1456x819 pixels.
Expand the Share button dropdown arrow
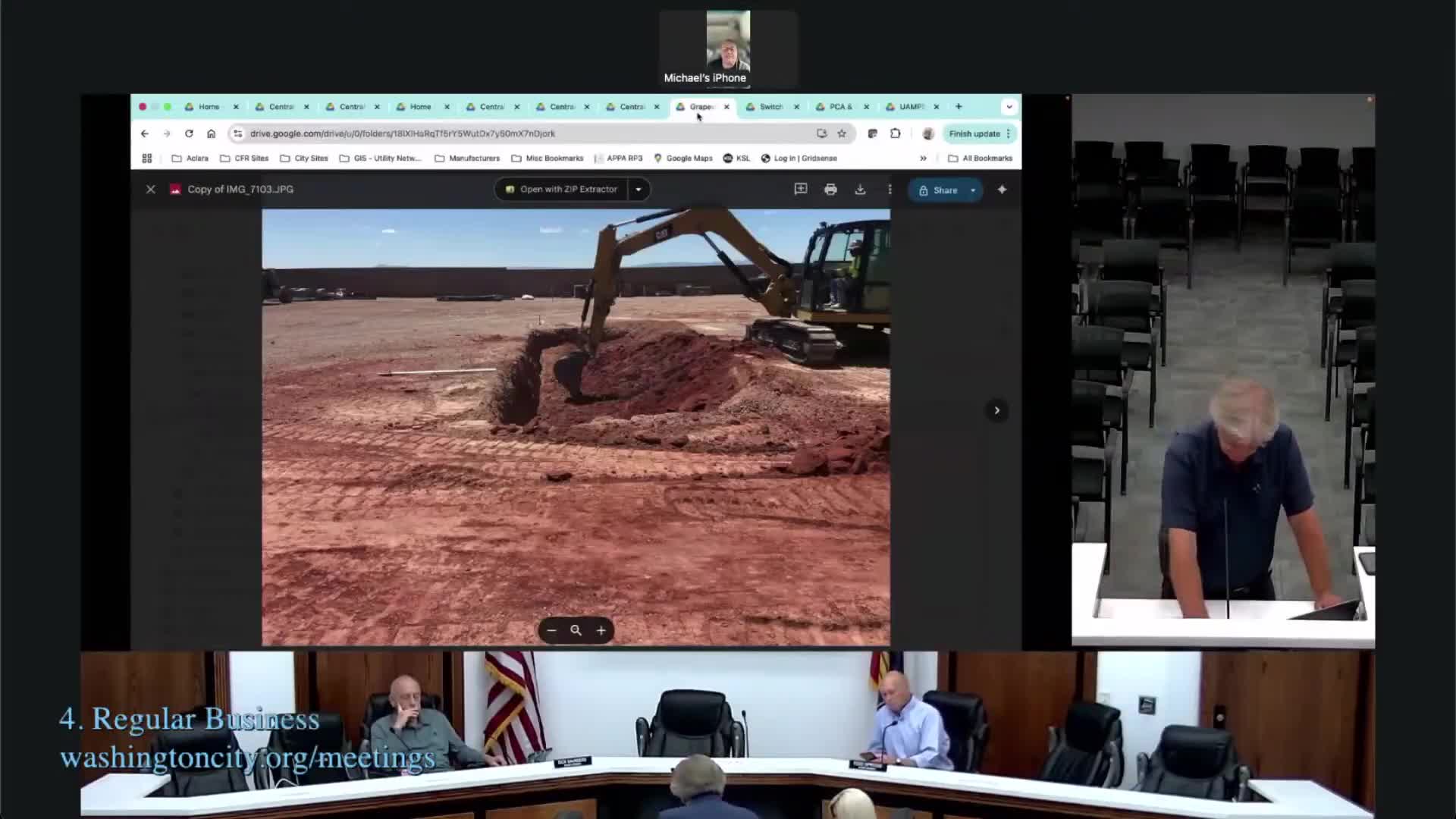(x=973, y=190)
